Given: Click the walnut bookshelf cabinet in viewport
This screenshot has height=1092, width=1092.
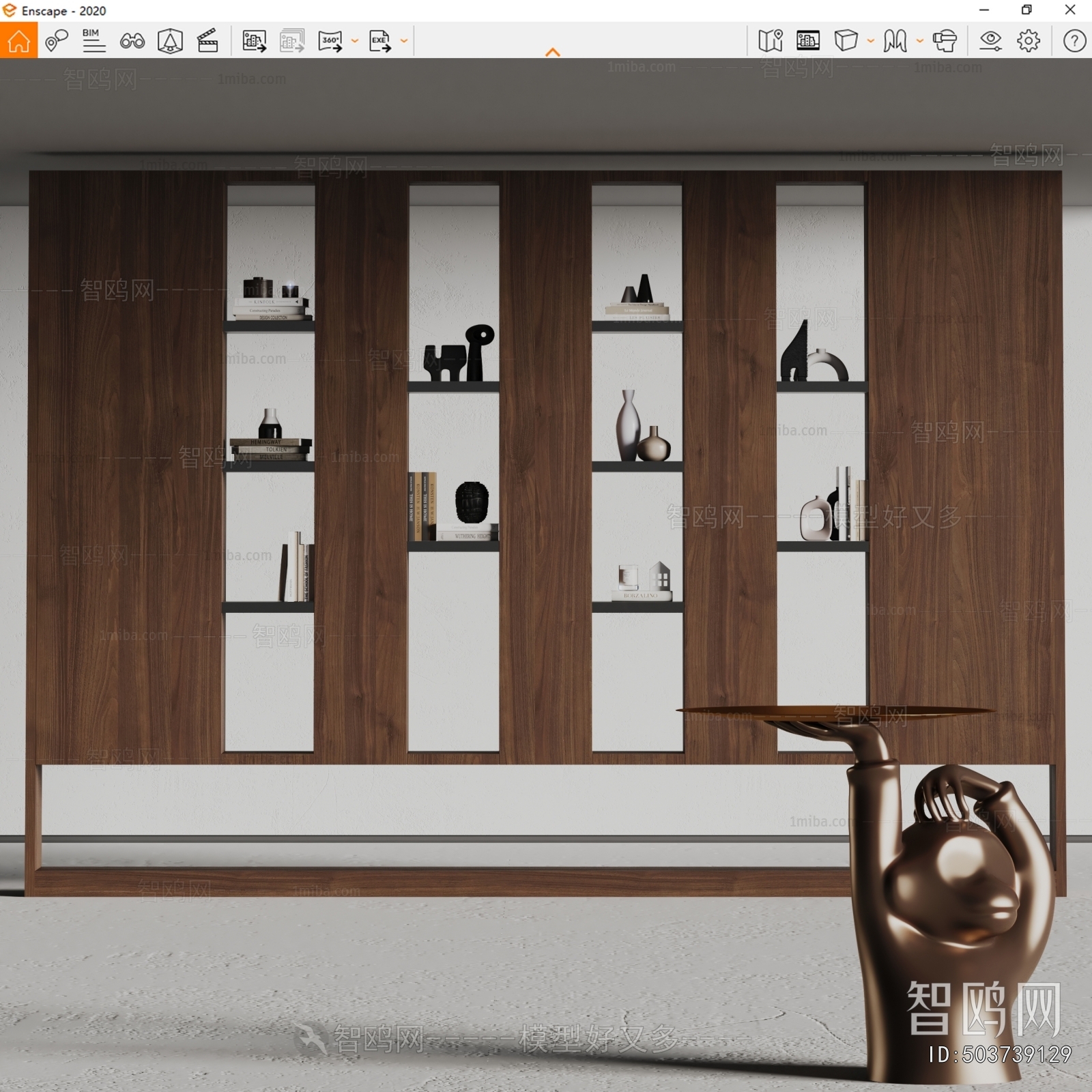Looking at the screenshot, I should click(x=546, y=532).
